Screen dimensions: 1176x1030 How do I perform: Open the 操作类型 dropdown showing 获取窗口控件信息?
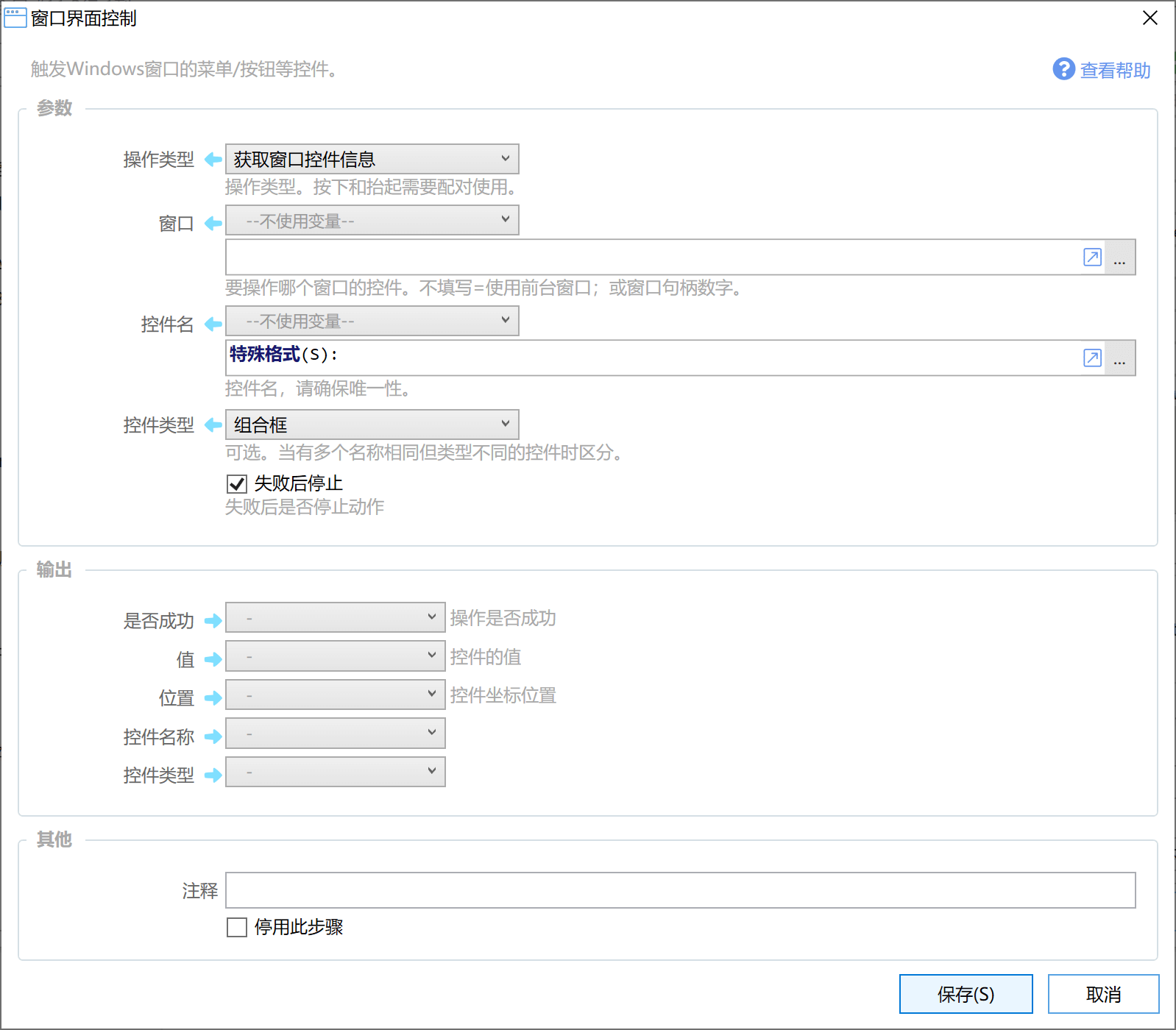point(372,159)
